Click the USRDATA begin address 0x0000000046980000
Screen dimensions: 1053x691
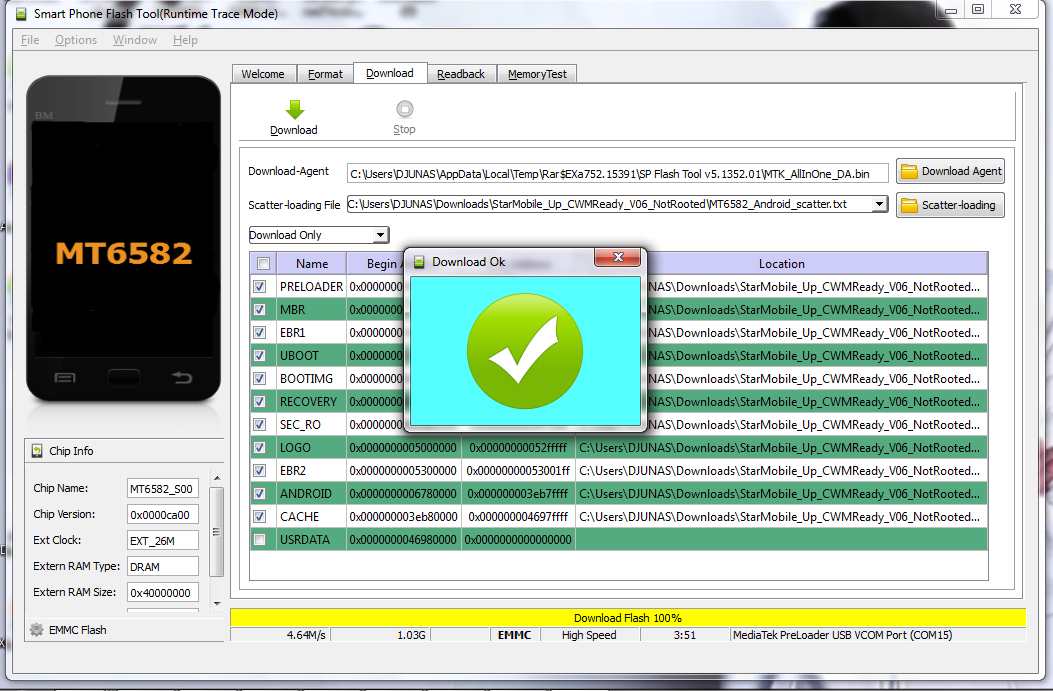tap(404, 539)
